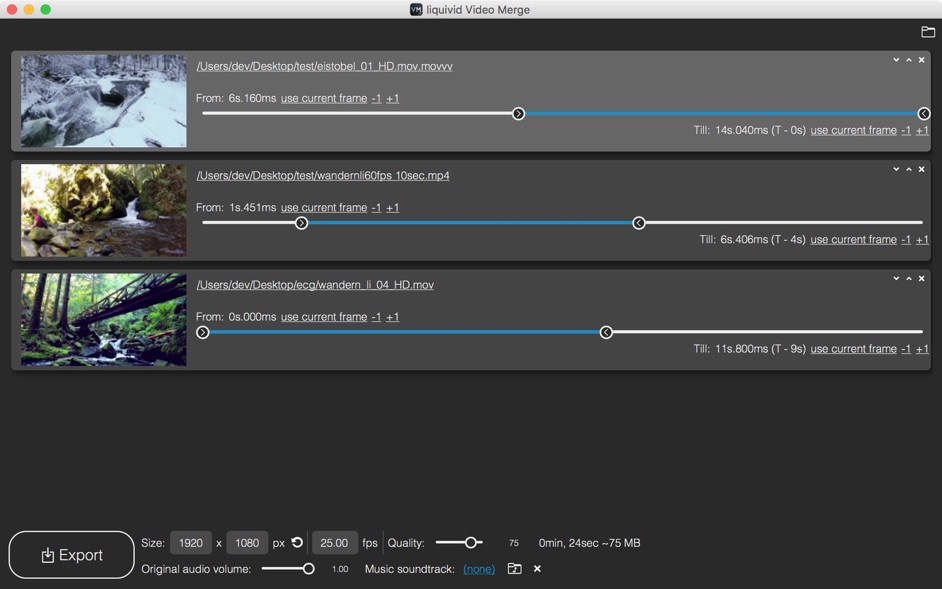Step wandern_li_04 Till point back one frame
The image size is (942, 589).
point(906,349)
